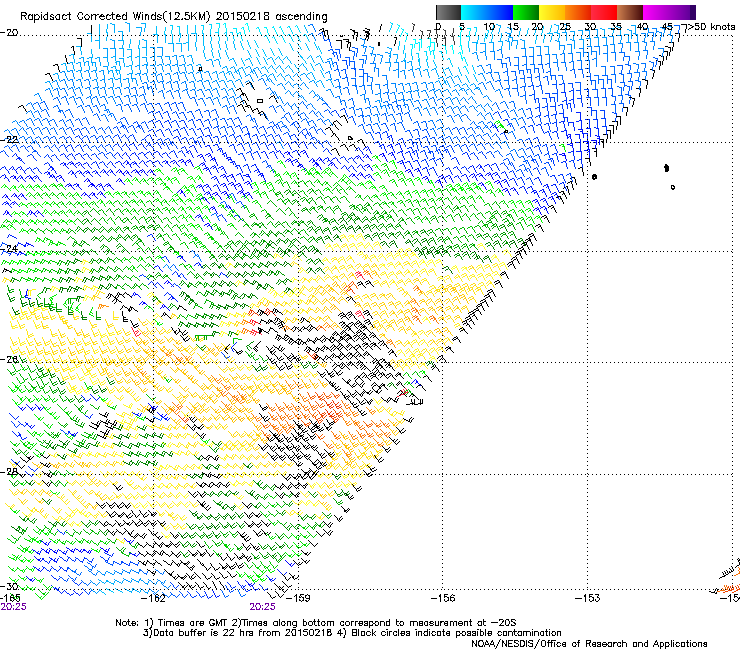The image size is (740, 650).
Task: Click the legend label "10" on the color scale
Action: (489, 26)
